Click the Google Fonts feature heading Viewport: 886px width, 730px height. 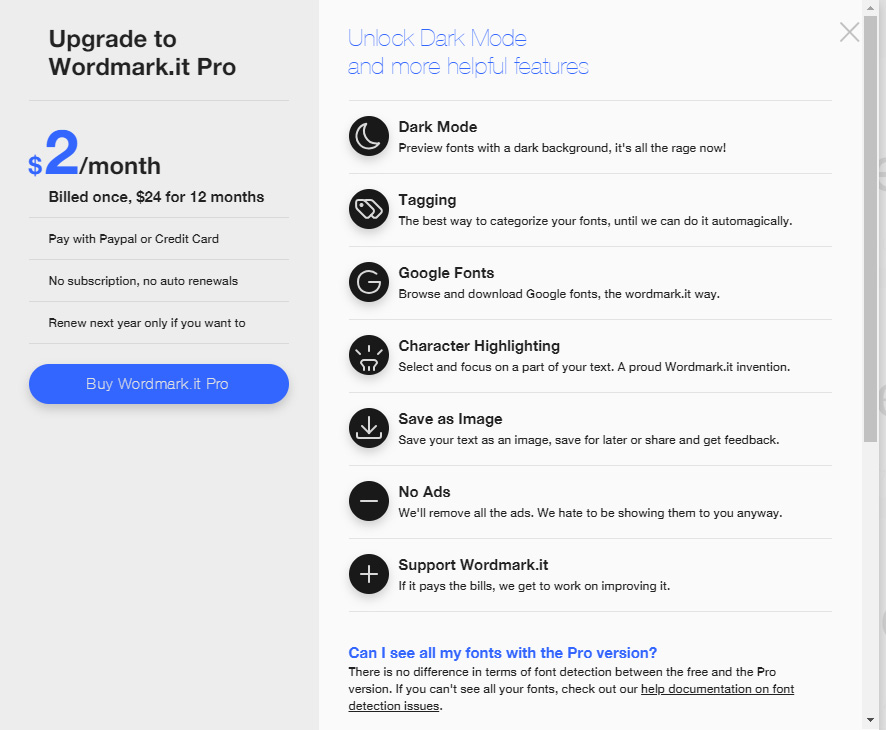(446, 273)
